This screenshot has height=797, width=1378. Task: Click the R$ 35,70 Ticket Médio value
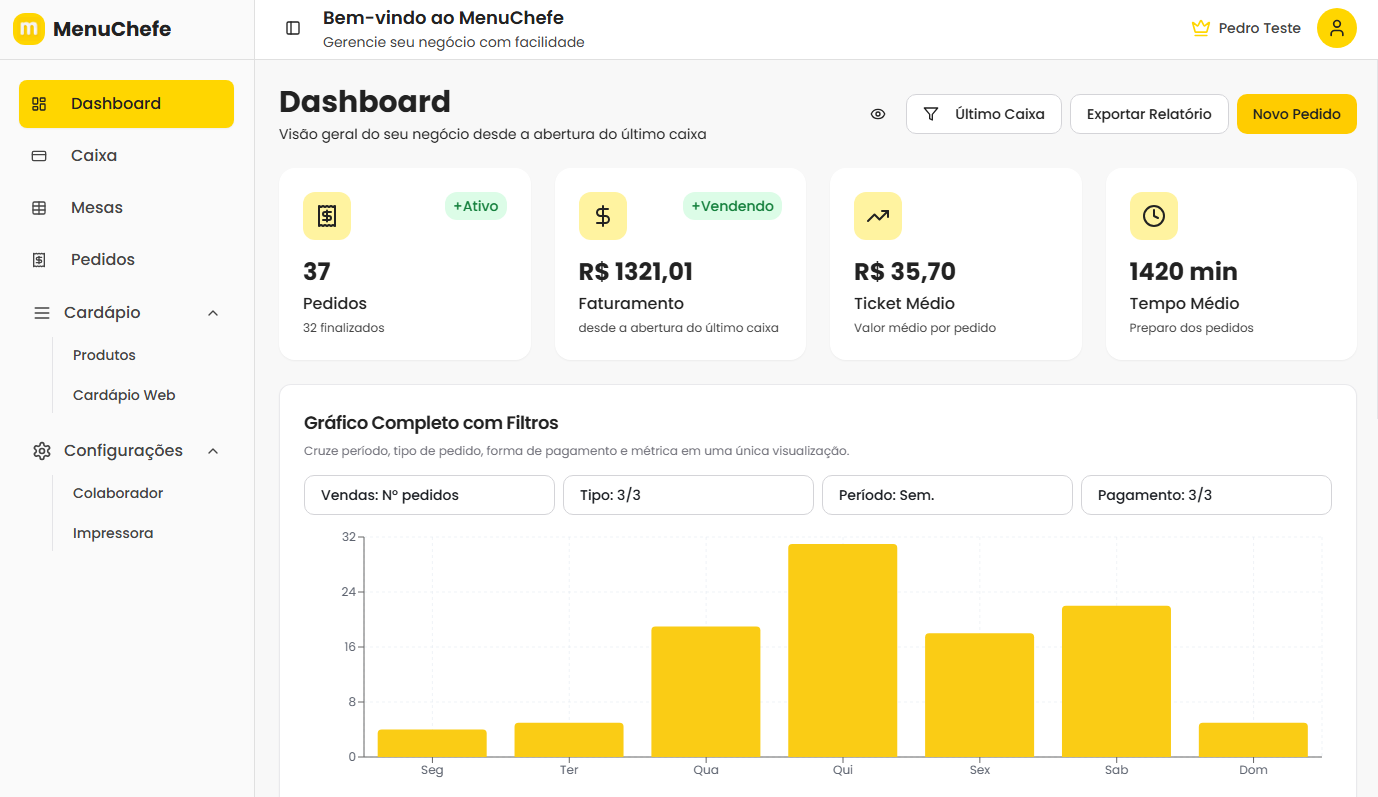905,272
